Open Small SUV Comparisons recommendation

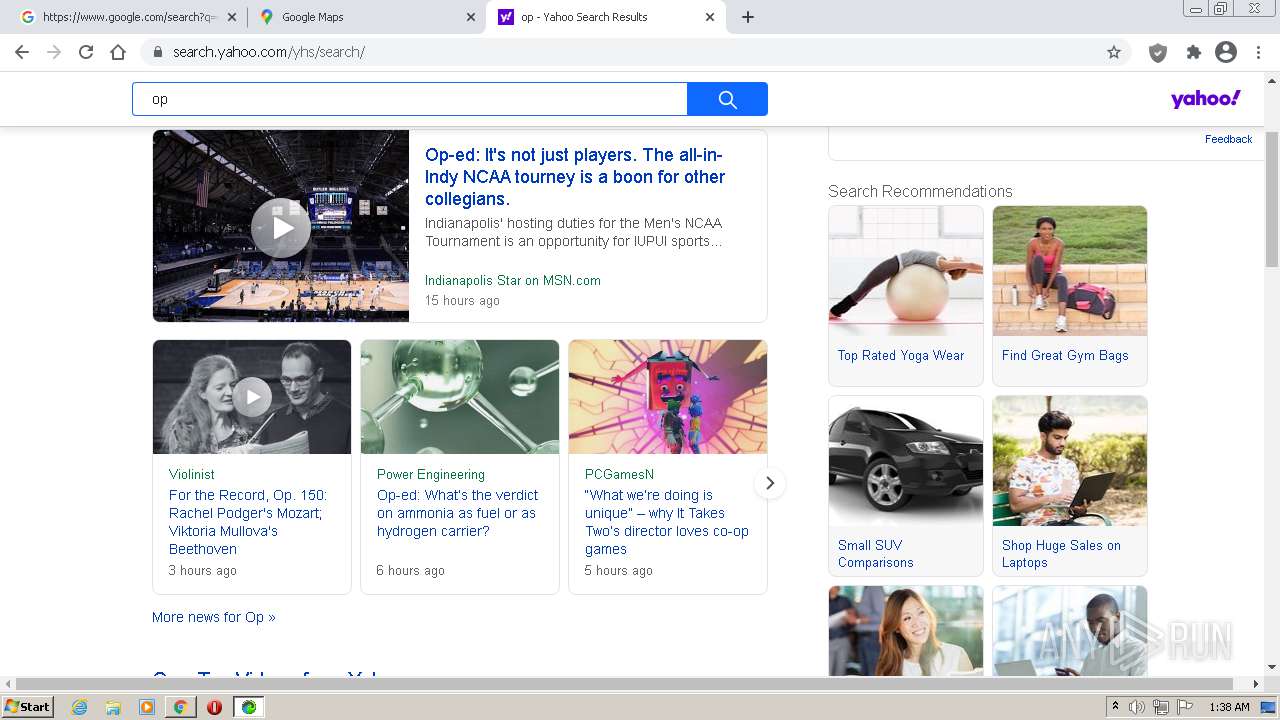(x=876, y=554)
